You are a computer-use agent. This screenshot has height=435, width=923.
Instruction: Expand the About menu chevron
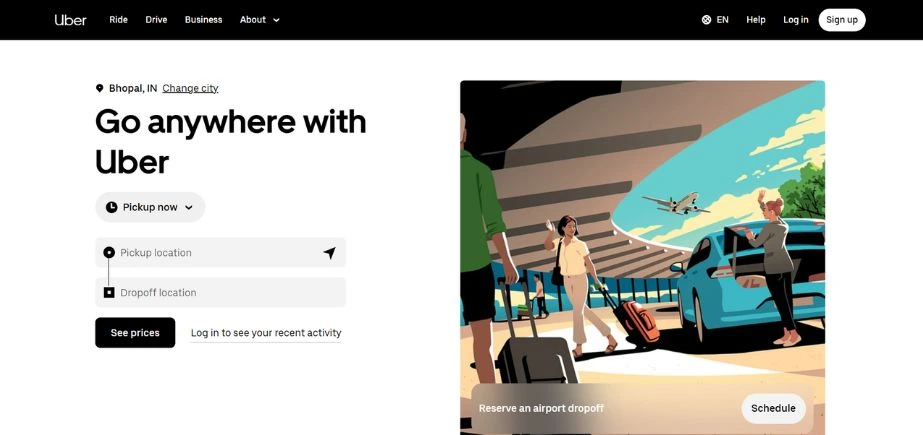point(276,20)
